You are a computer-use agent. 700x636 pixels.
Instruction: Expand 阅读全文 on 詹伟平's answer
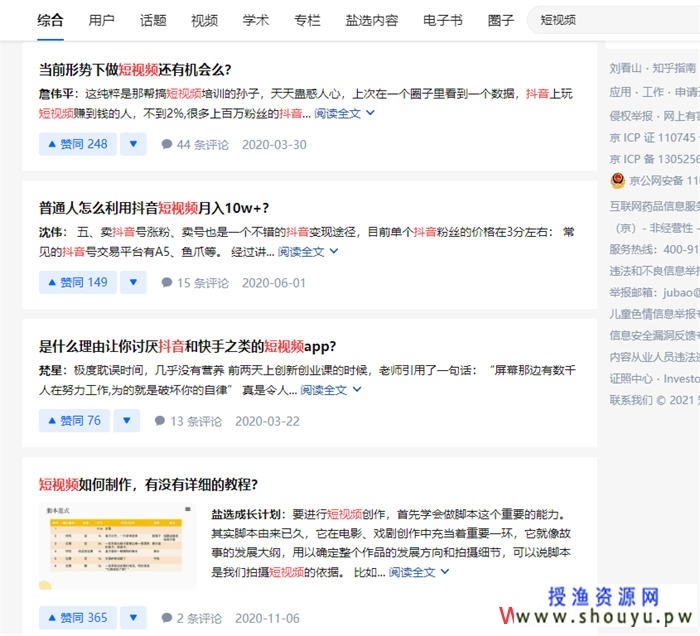(344, 114)
